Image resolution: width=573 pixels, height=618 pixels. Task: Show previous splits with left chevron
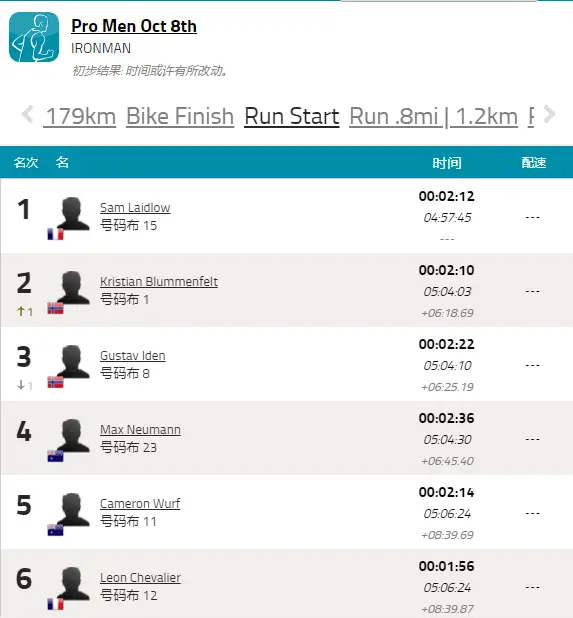click(28, 115)
